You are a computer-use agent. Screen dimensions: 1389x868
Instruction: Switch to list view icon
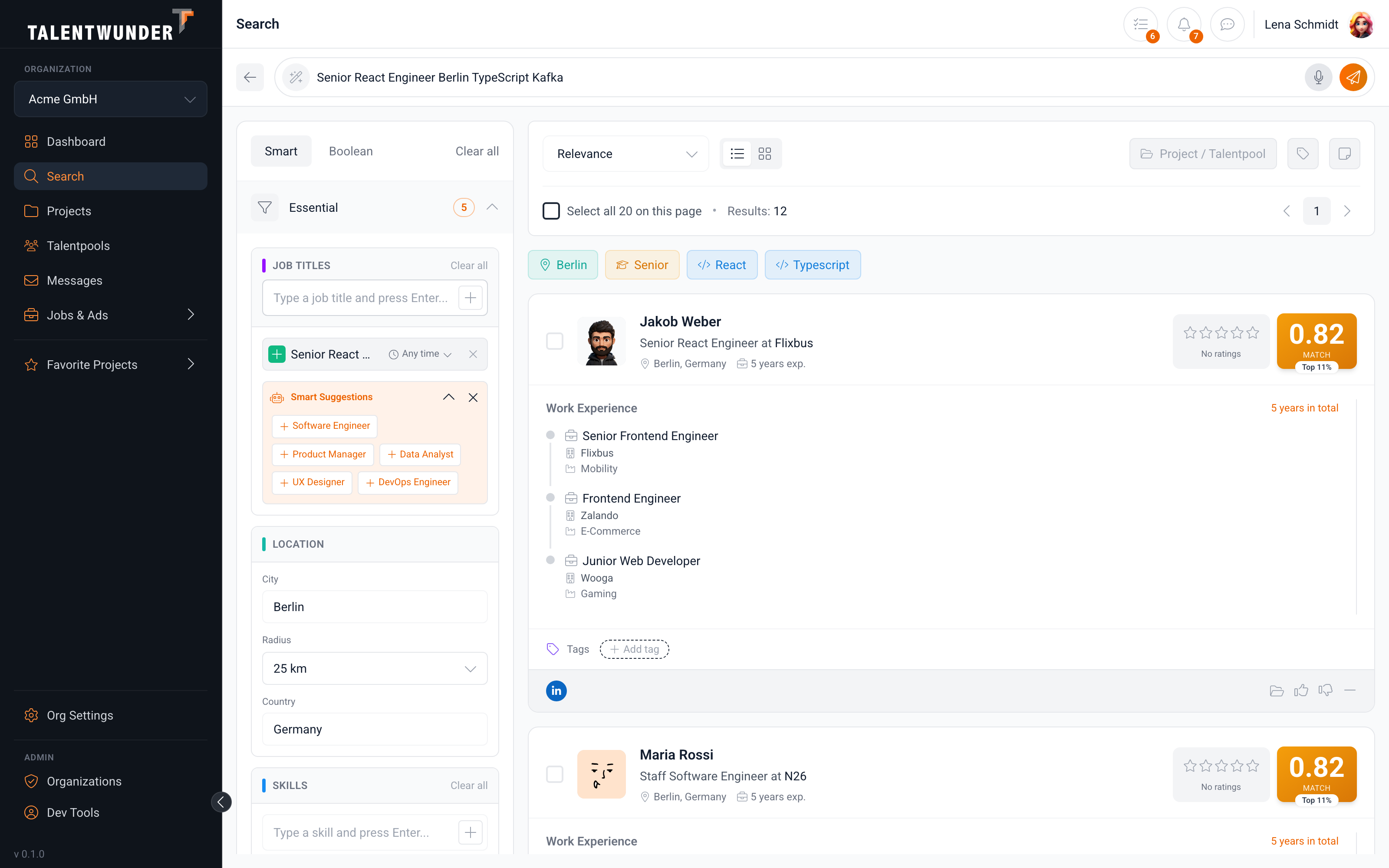[x=737, y=154]
